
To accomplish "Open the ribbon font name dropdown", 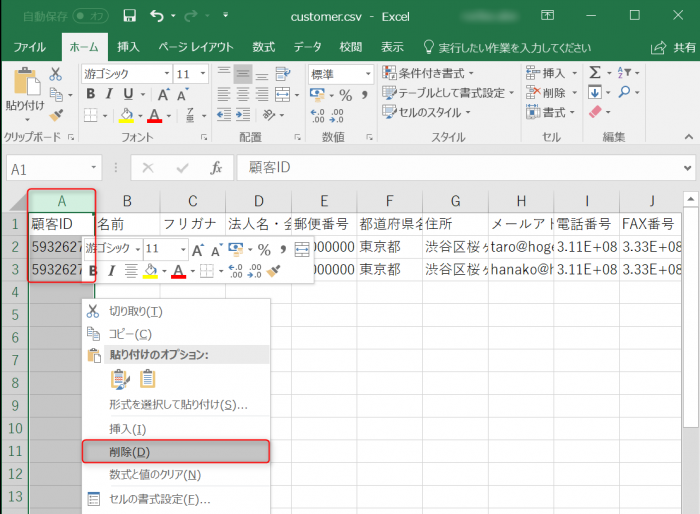I will [166, 74].
